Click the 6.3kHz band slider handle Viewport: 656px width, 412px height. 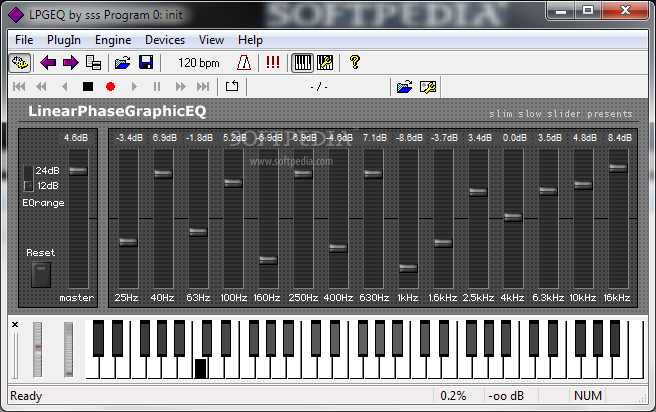tap(548, 191)
